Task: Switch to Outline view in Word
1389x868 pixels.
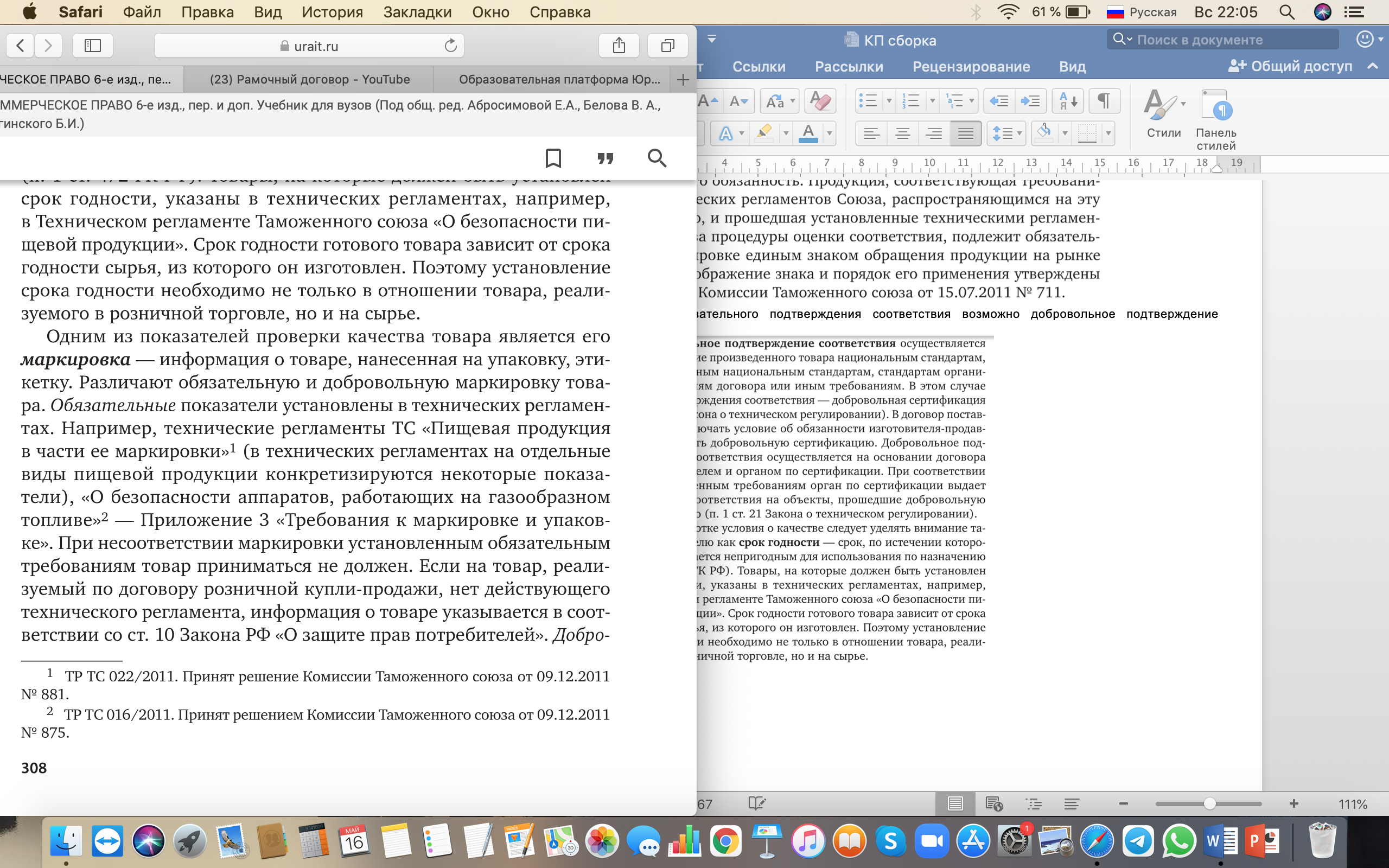Action: [x=1033, y=805]
